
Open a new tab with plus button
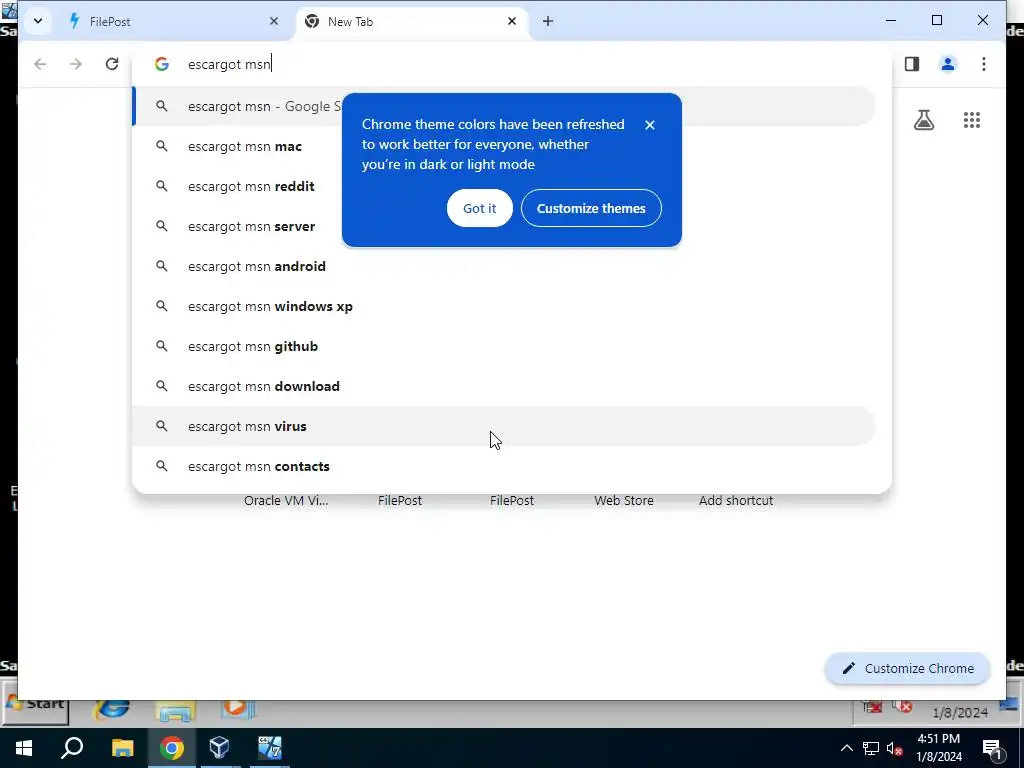coord(548,22)
